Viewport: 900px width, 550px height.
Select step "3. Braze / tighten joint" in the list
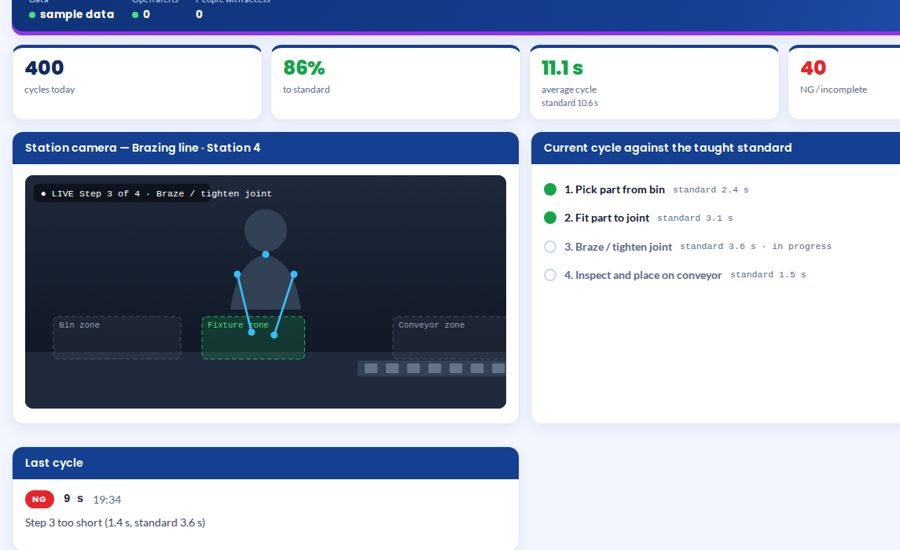[x=618, y=247]
